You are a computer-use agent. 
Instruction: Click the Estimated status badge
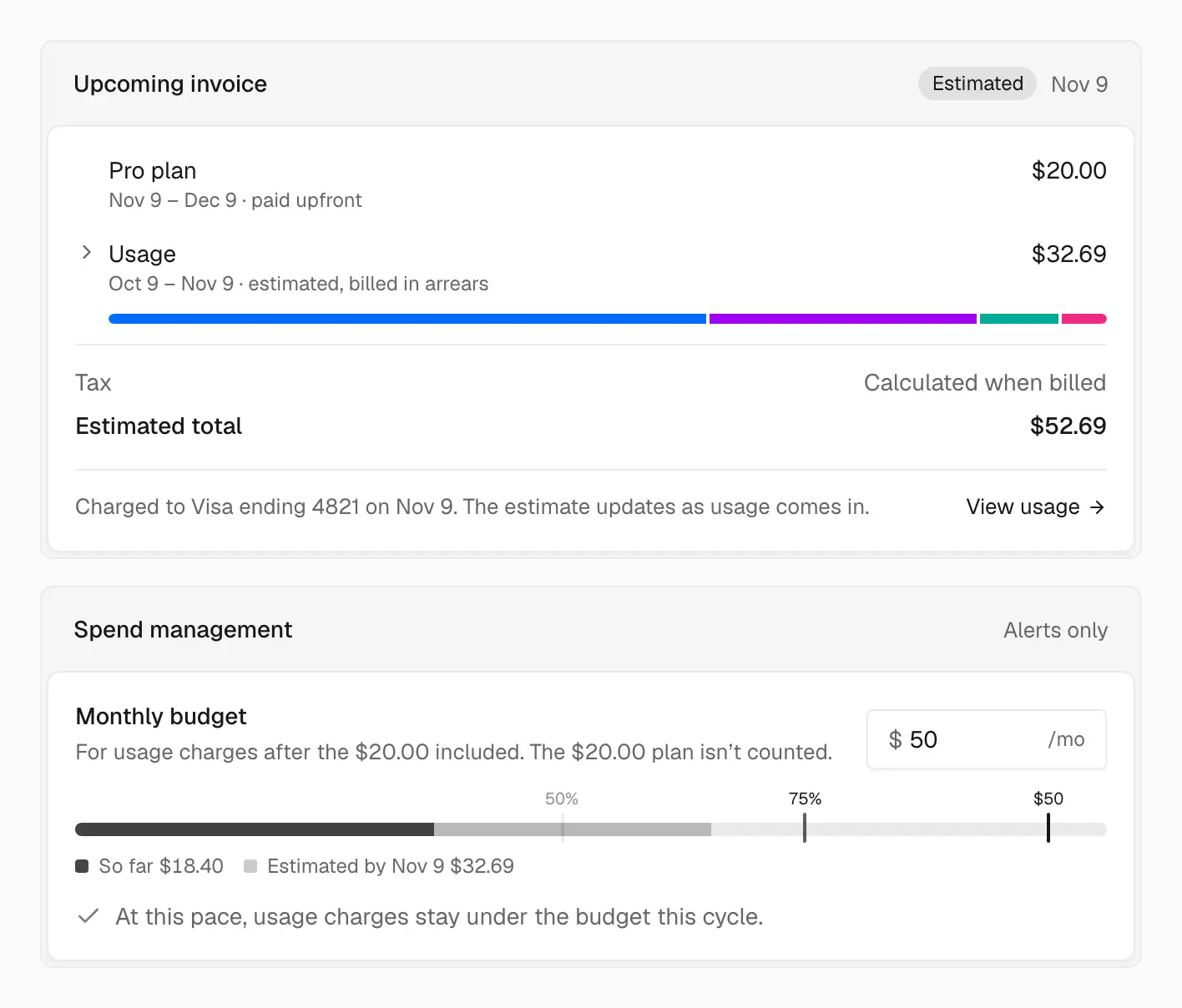click(977, 83)
